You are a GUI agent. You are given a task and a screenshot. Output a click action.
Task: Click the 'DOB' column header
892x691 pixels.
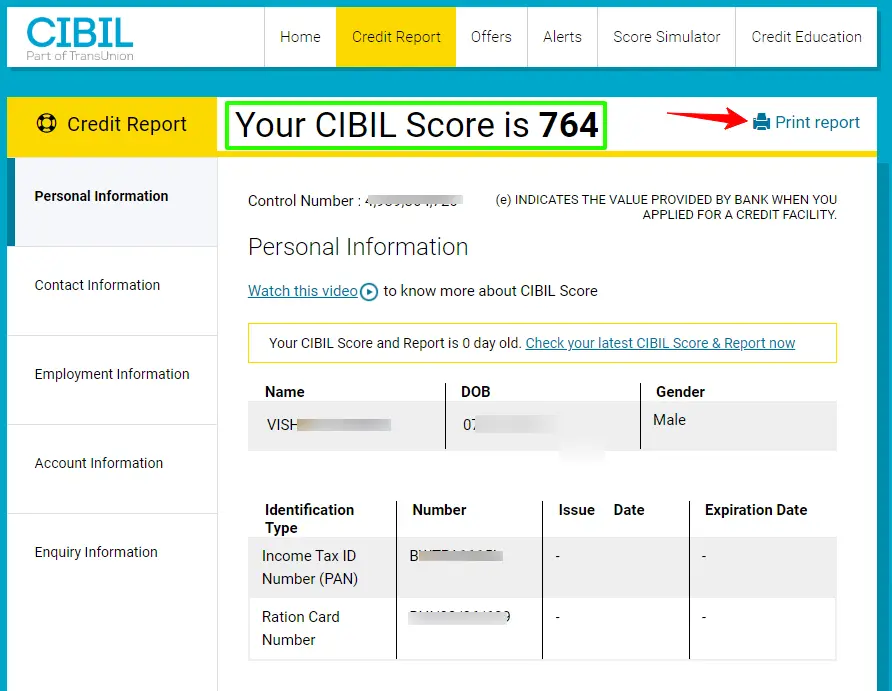click(x=476, y=392)
